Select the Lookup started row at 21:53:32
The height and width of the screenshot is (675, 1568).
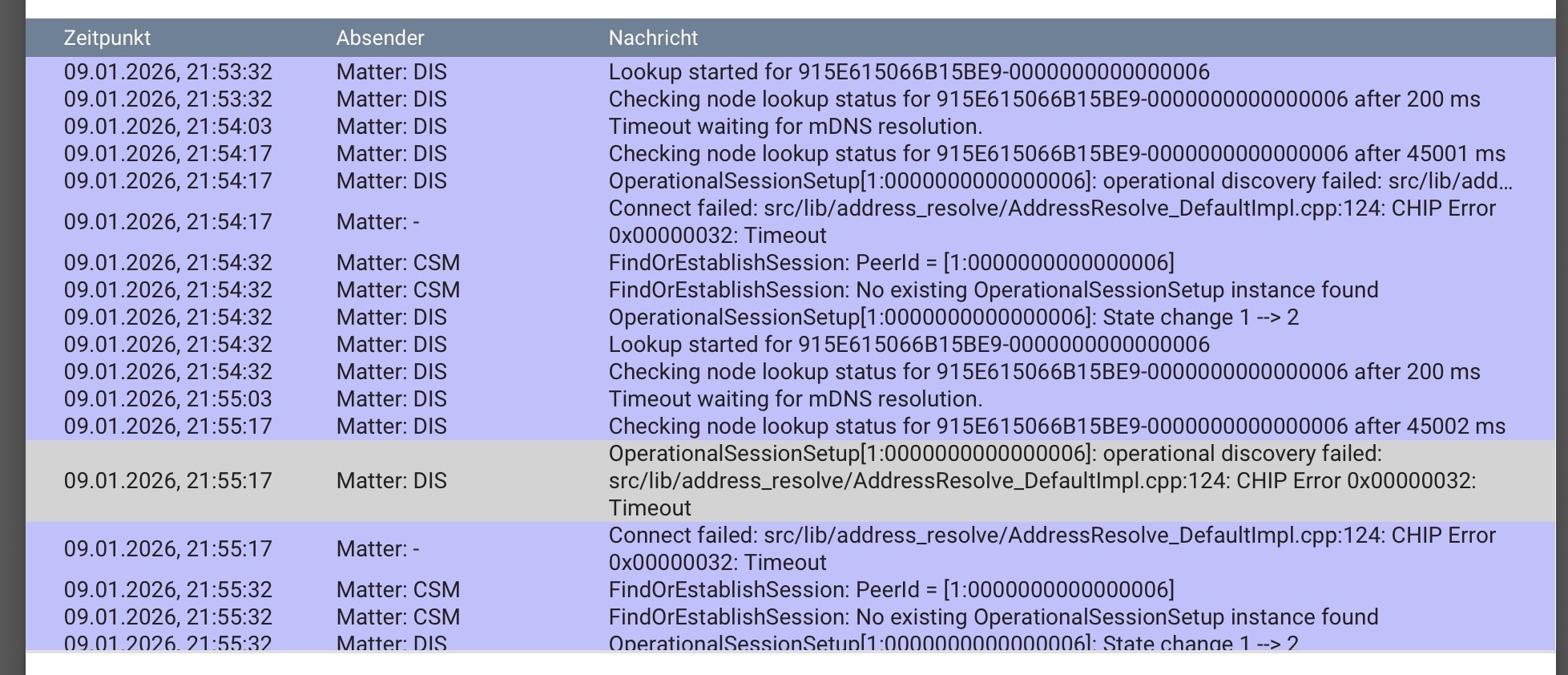click(909, 72)
